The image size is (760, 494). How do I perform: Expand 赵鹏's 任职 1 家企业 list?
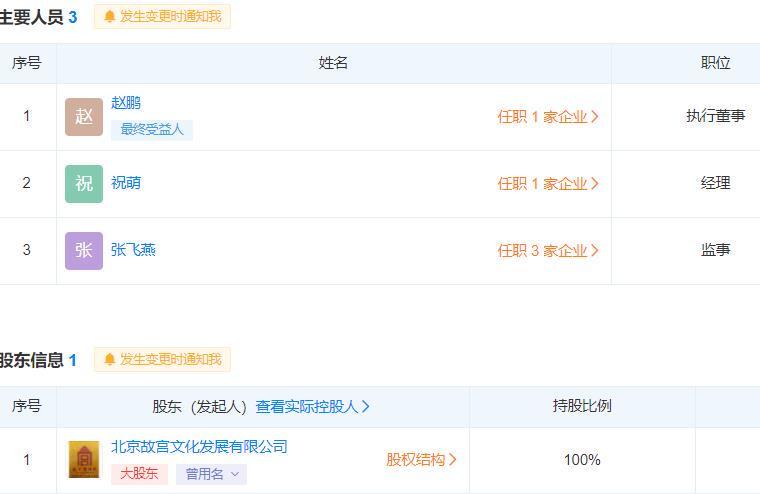[548, 117]
